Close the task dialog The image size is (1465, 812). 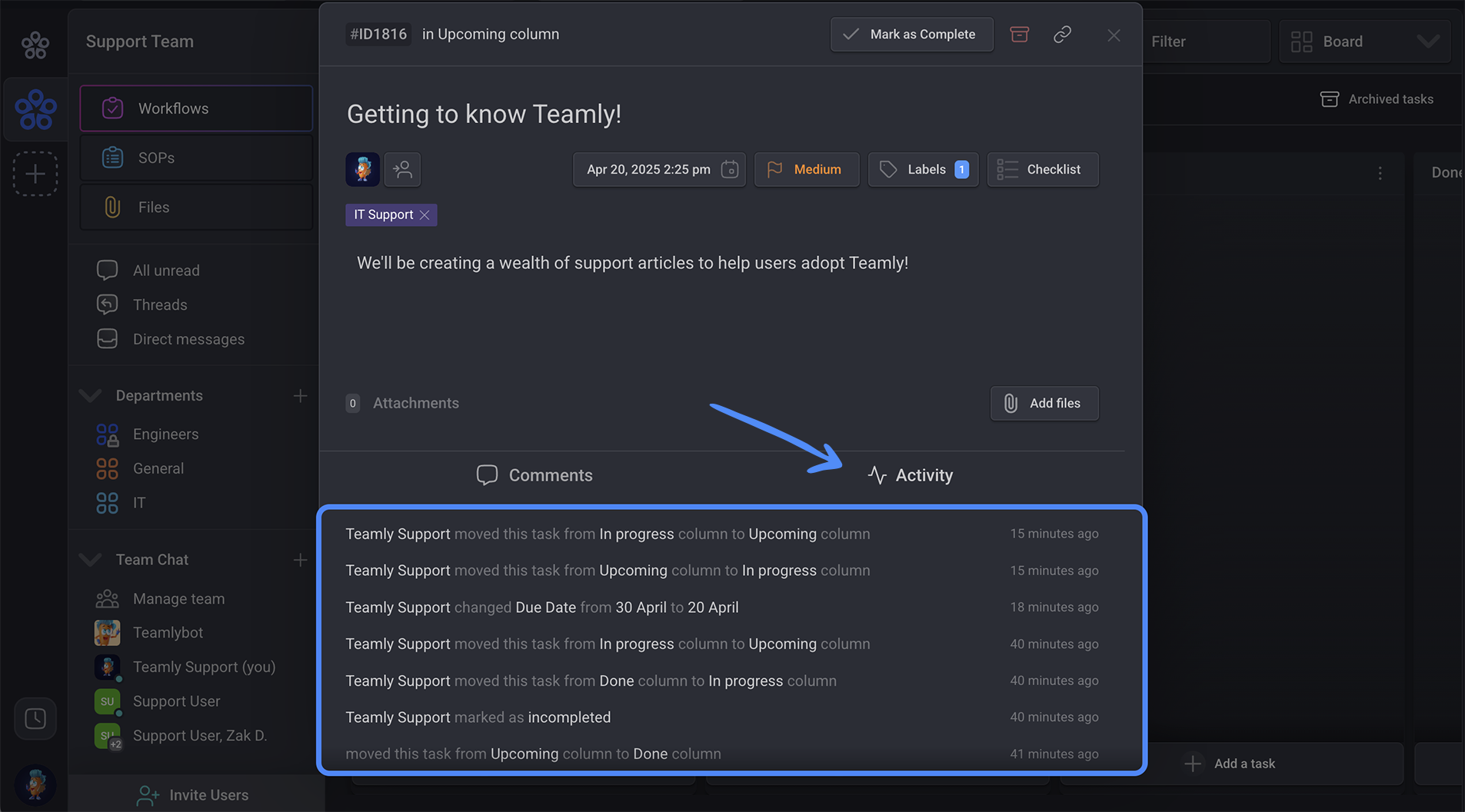click(x=1114, y=35)
